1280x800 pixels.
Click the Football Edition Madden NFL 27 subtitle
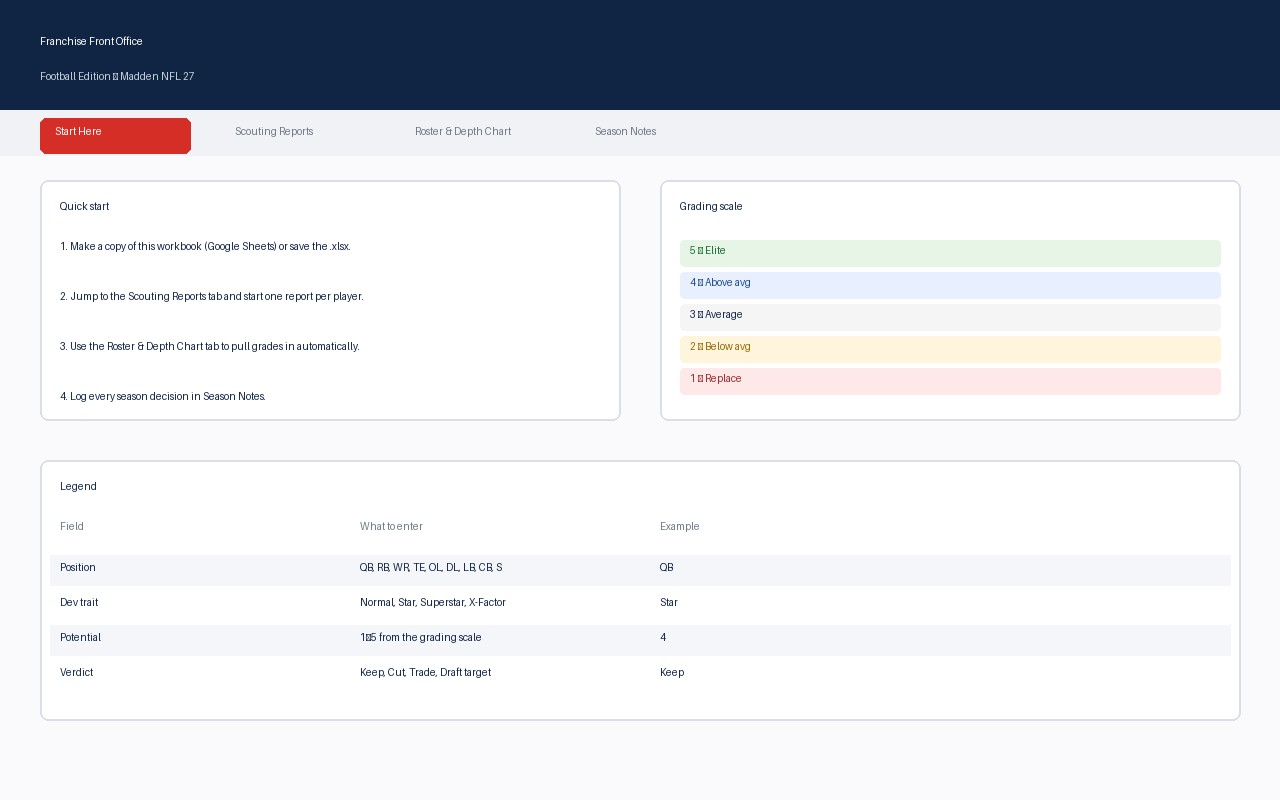117,76
